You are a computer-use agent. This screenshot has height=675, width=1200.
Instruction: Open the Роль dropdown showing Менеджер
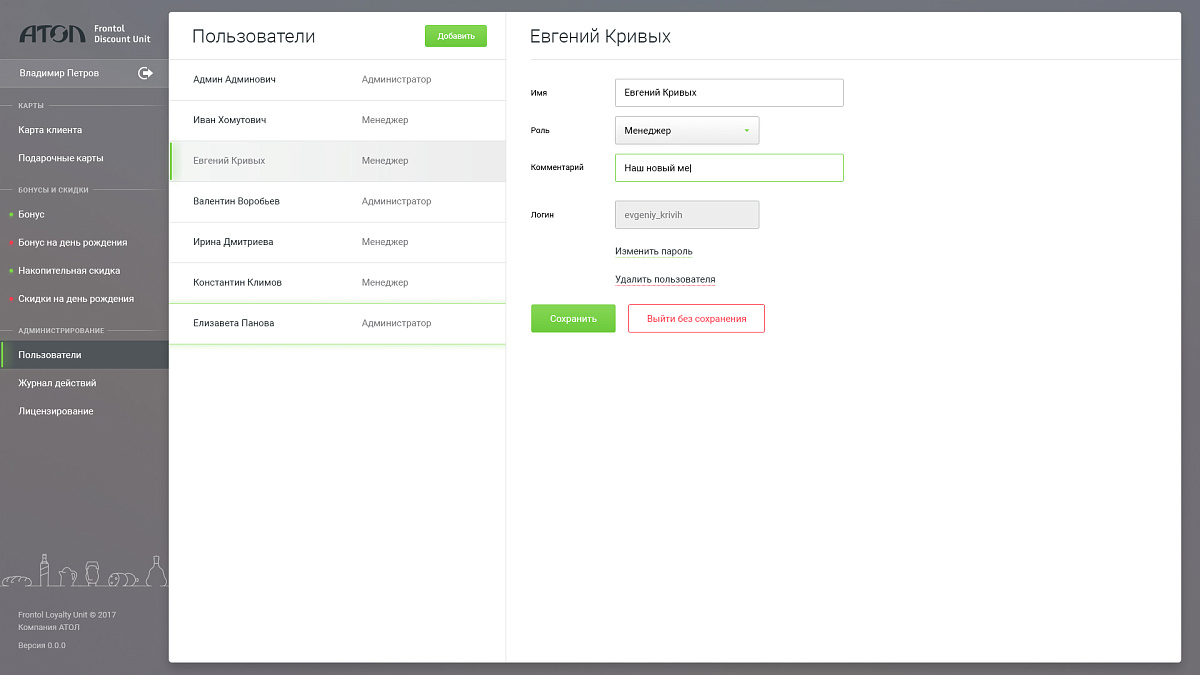687,130
